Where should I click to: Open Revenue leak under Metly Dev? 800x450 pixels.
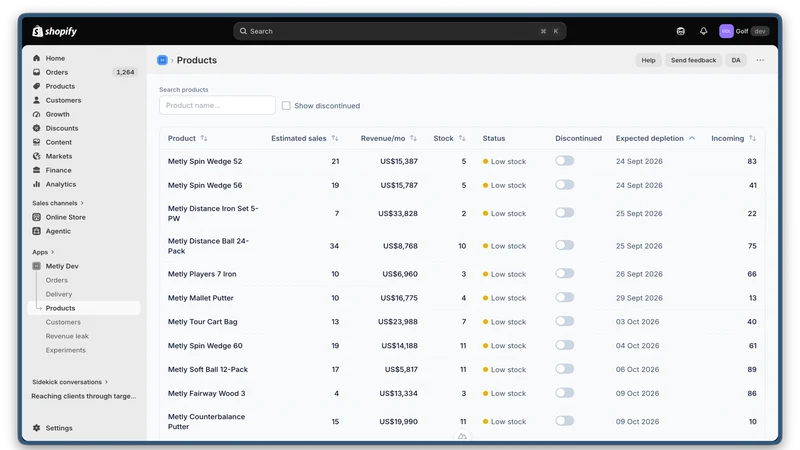[67, 336]
